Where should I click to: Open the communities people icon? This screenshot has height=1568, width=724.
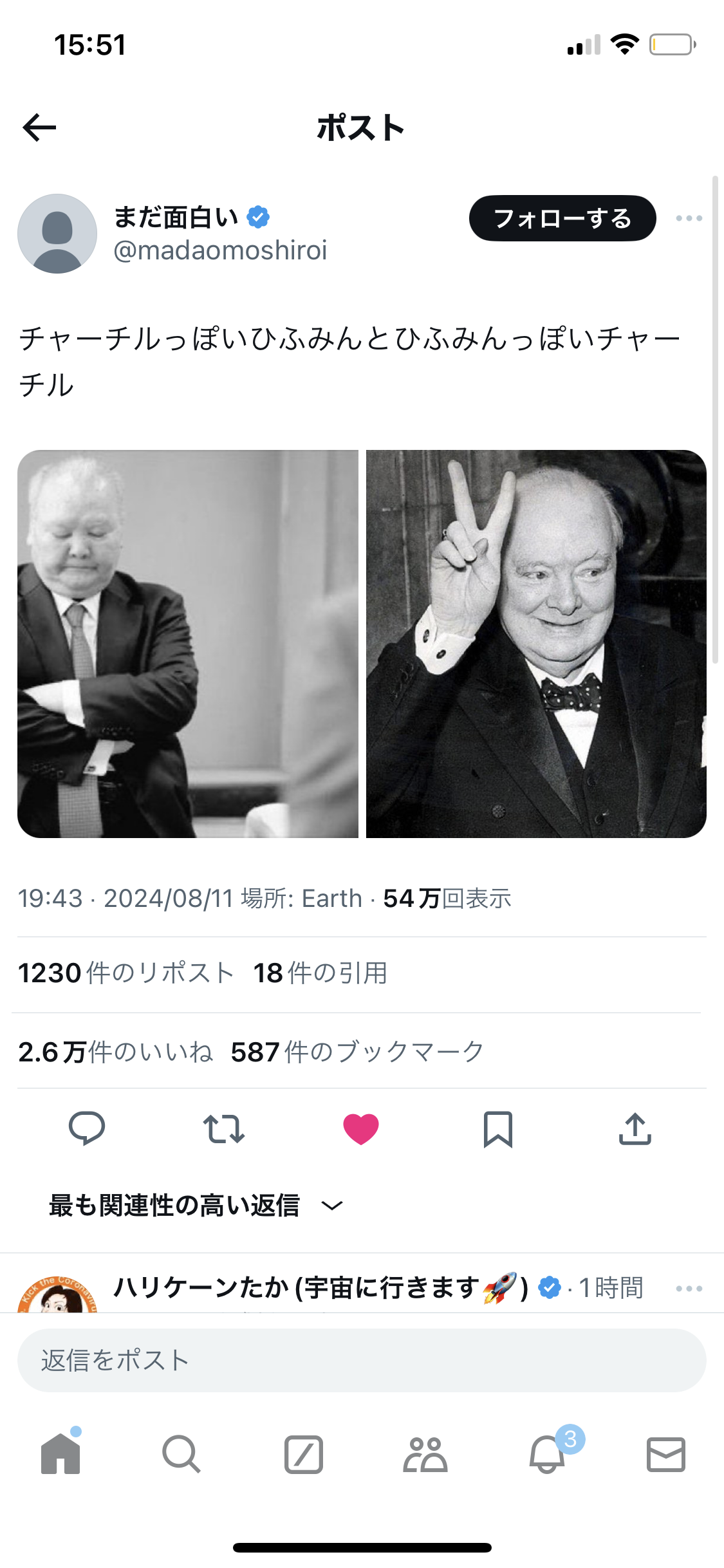425,1454
